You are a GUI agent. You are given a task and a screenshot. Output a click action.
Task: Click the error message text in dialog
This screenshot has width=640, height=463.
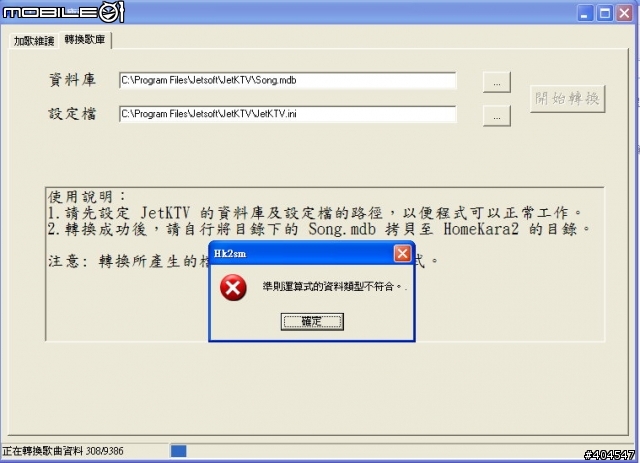pyautogui.click(x=335, y=287)
